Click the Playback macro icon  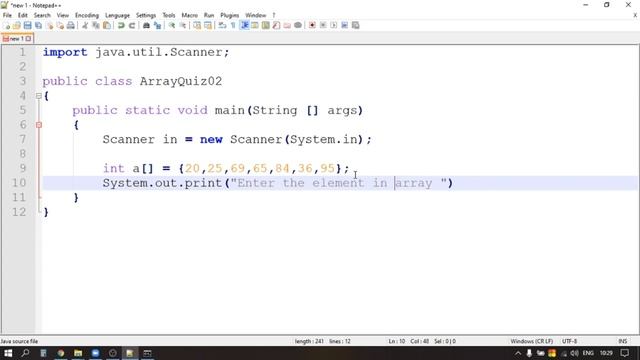[333, 25]
